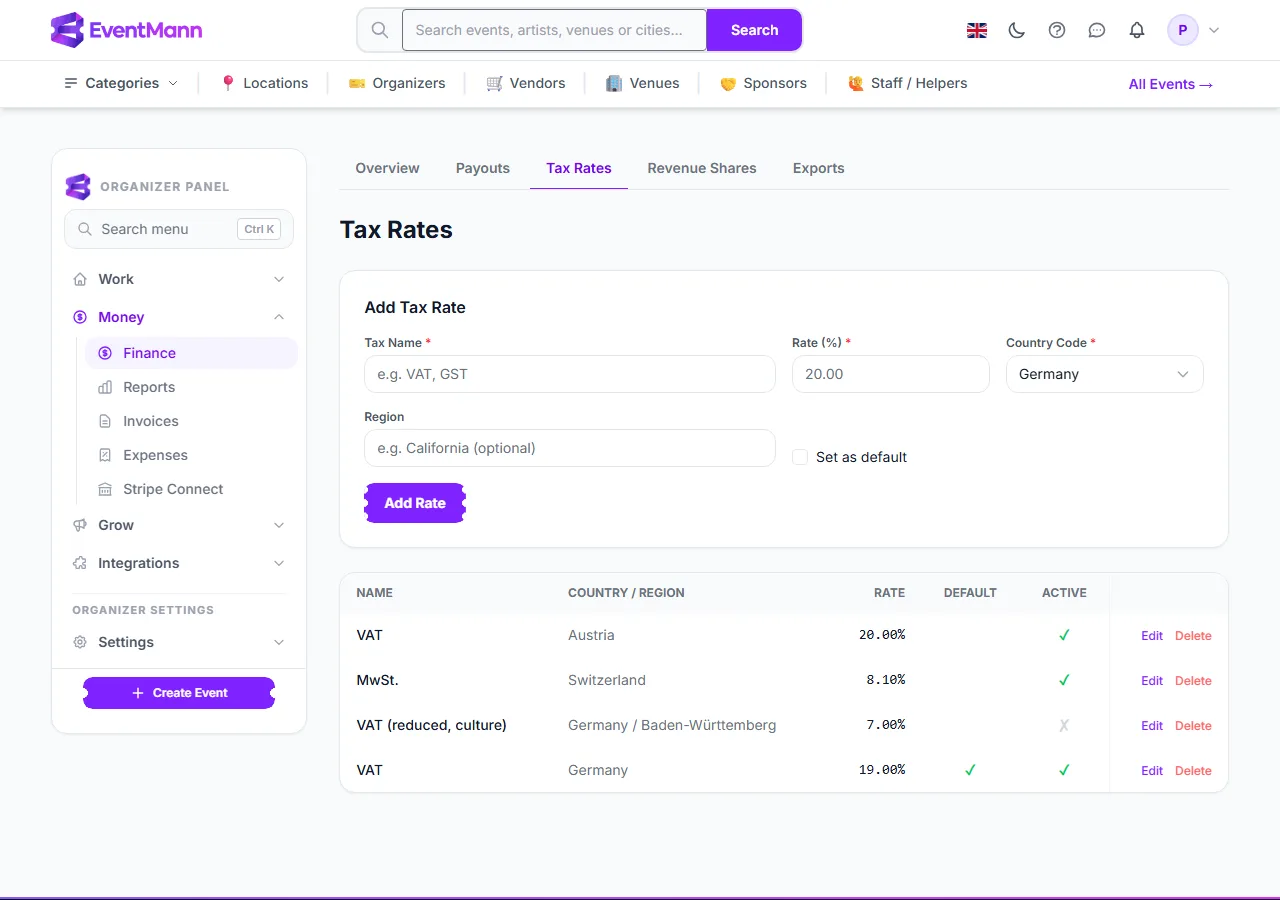Follow the All Events link
Viewport: 1280px width, 900px height.
point(1171,84)
